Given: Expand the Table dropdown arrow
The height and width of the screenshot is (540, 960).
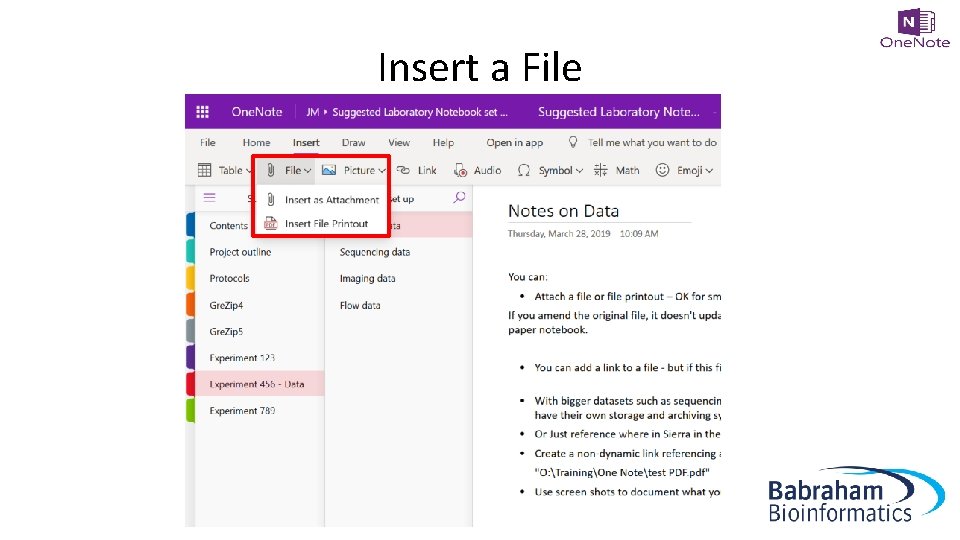Looking at the screenshot, I should 249,171.
